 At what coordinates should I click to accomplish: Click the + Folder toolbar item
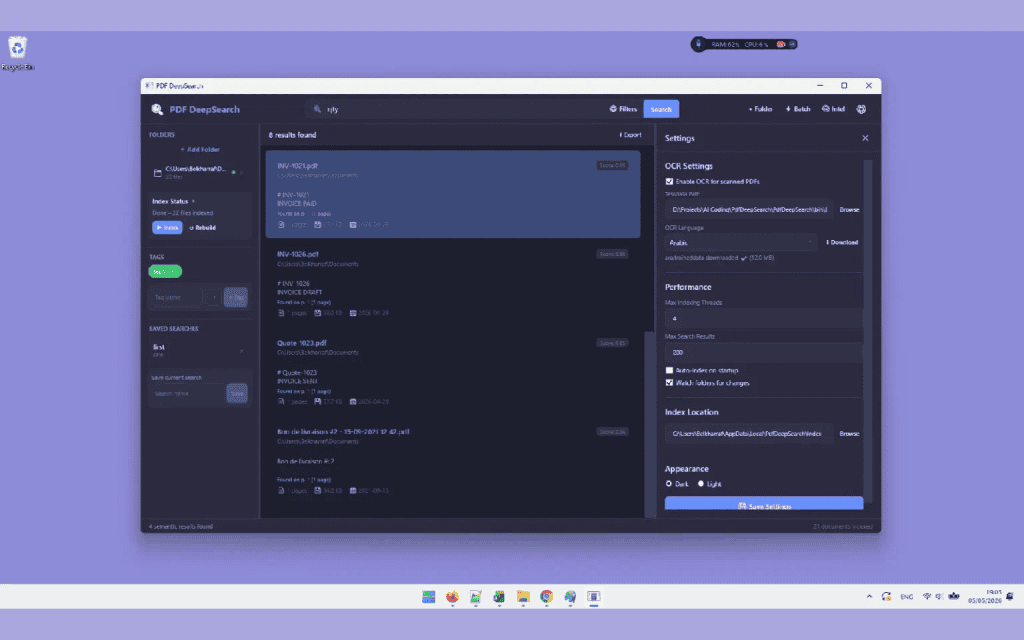click(x=760, y=109)
